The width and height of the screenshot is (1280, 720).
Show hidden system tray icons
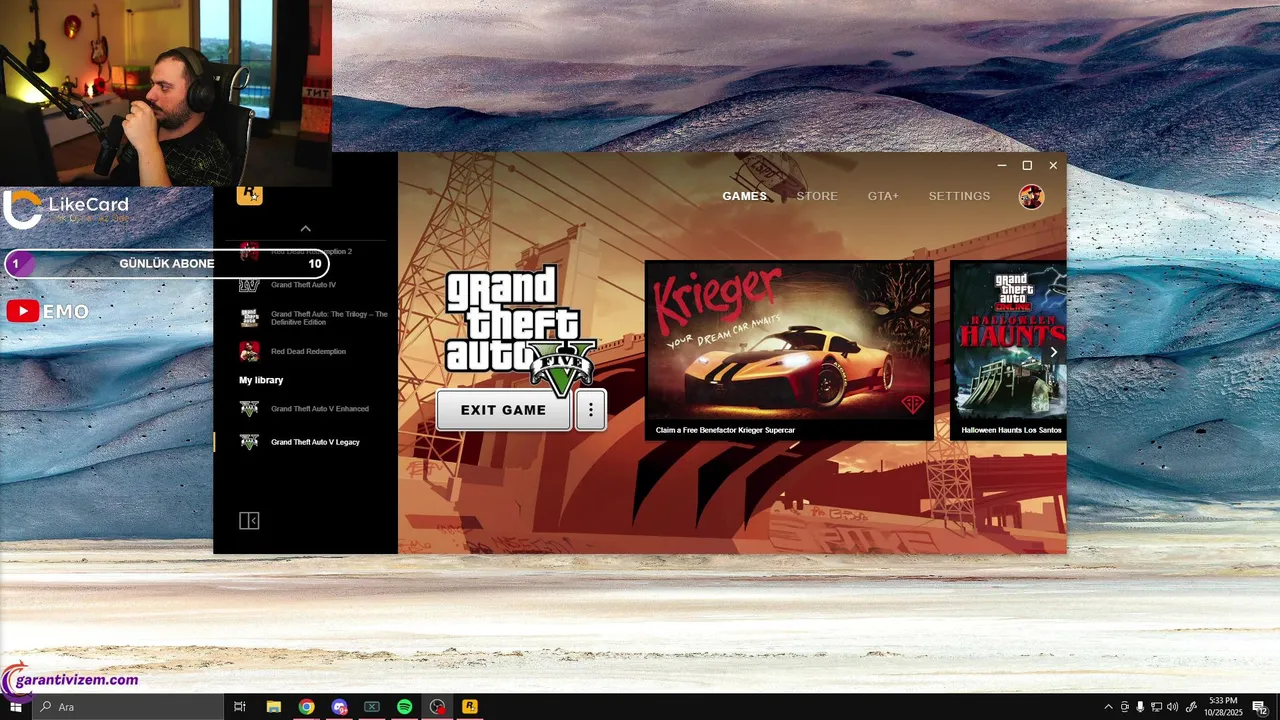1108,707
